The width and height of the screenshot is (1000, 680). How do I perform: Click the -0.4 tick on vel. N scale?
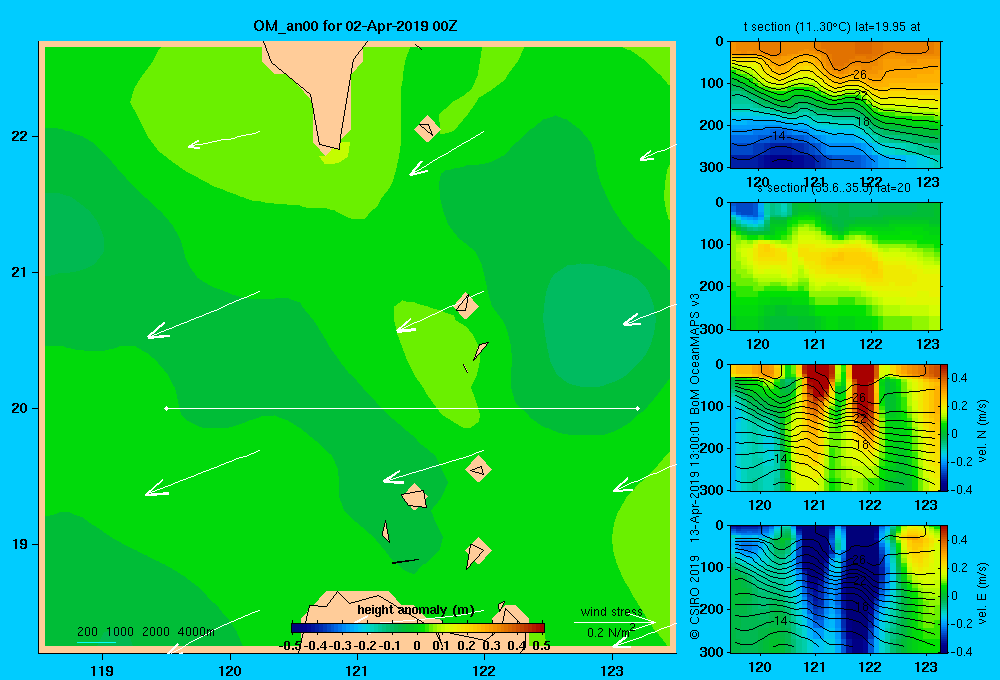pyautogui.click(x=962, y=490)
